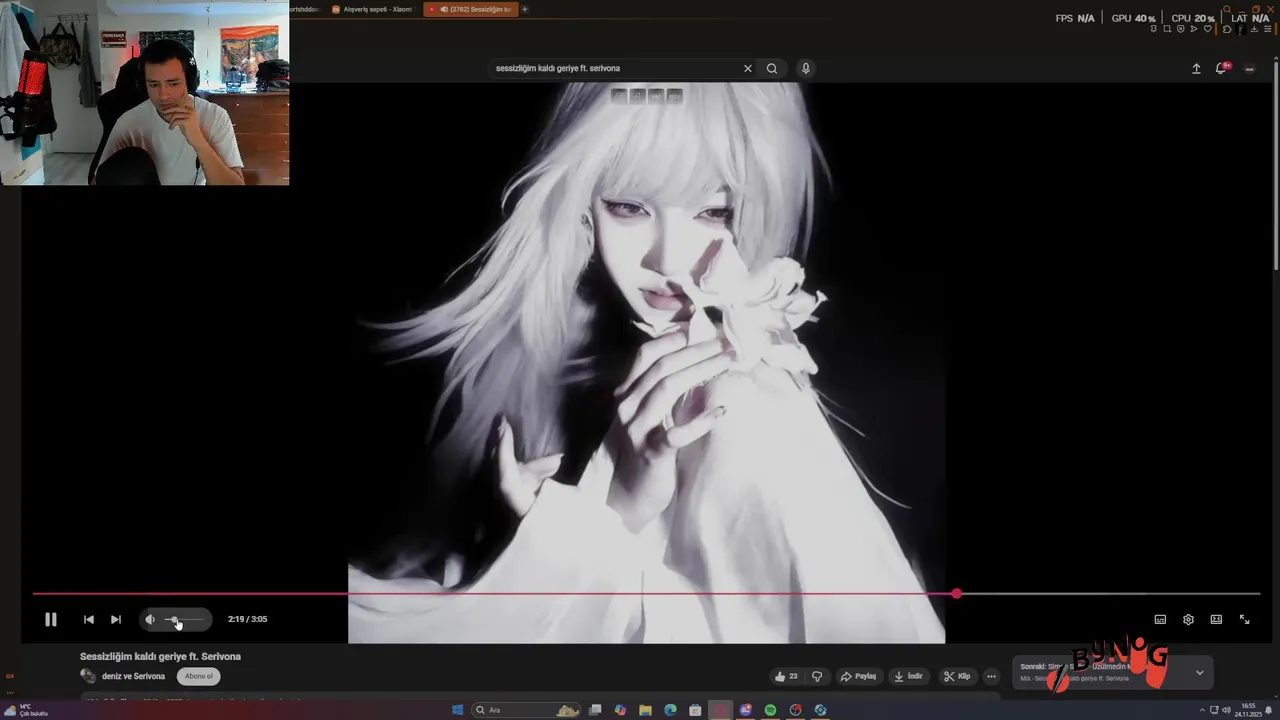Screen dimensions: 1280x720
Task: Open Task View from the taskbar
Action: 595,710
